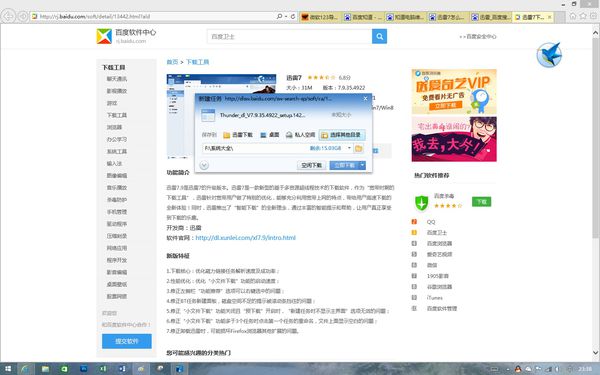Viewport: 600px width, 375px height.
Task: Click the browser back arrow button
Action: click(x=8, y=16)
